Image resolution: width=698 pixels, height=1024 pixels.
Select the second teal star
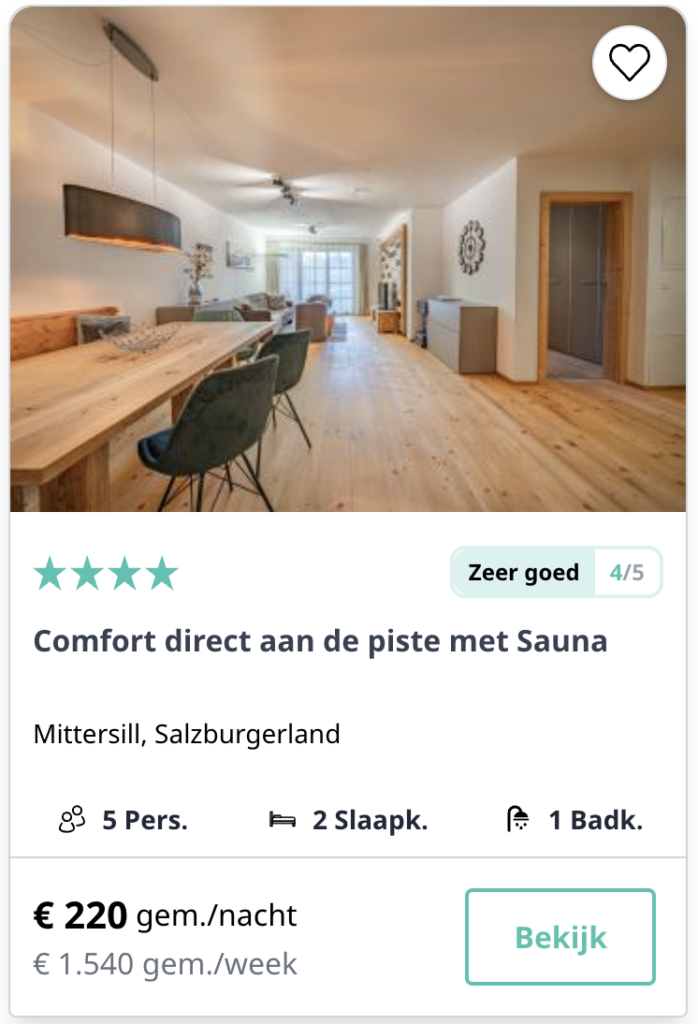(87, 573)
